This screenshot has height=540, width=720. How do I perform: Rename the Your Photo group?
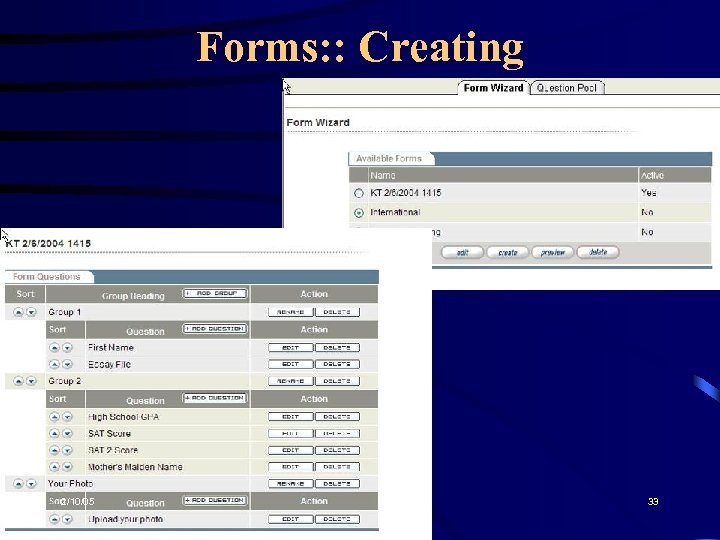(x=291, y=484)
